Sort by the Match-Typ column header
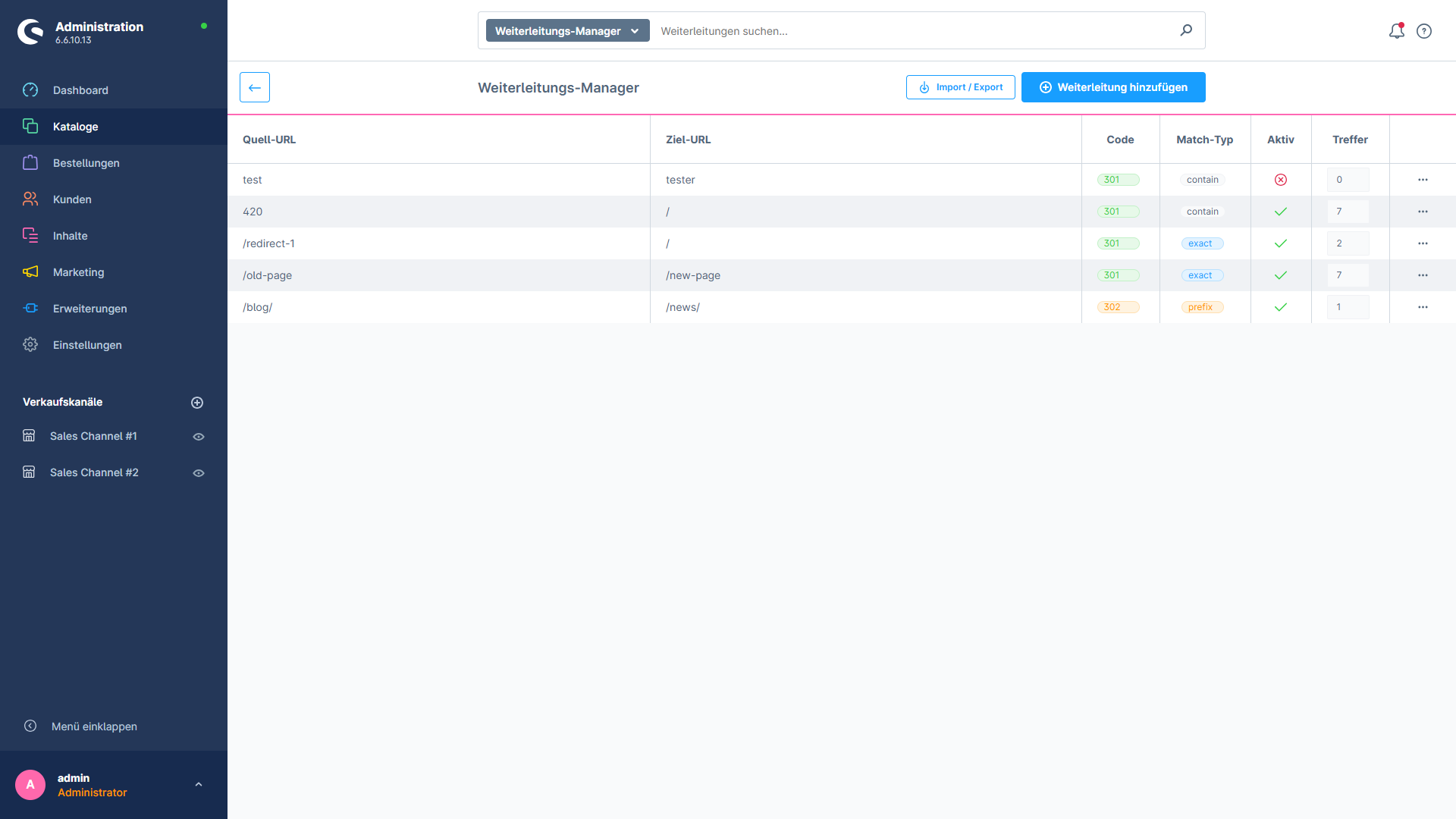Image resolution: width=1456 pixels, height=819 pixels. point(1204,140)
